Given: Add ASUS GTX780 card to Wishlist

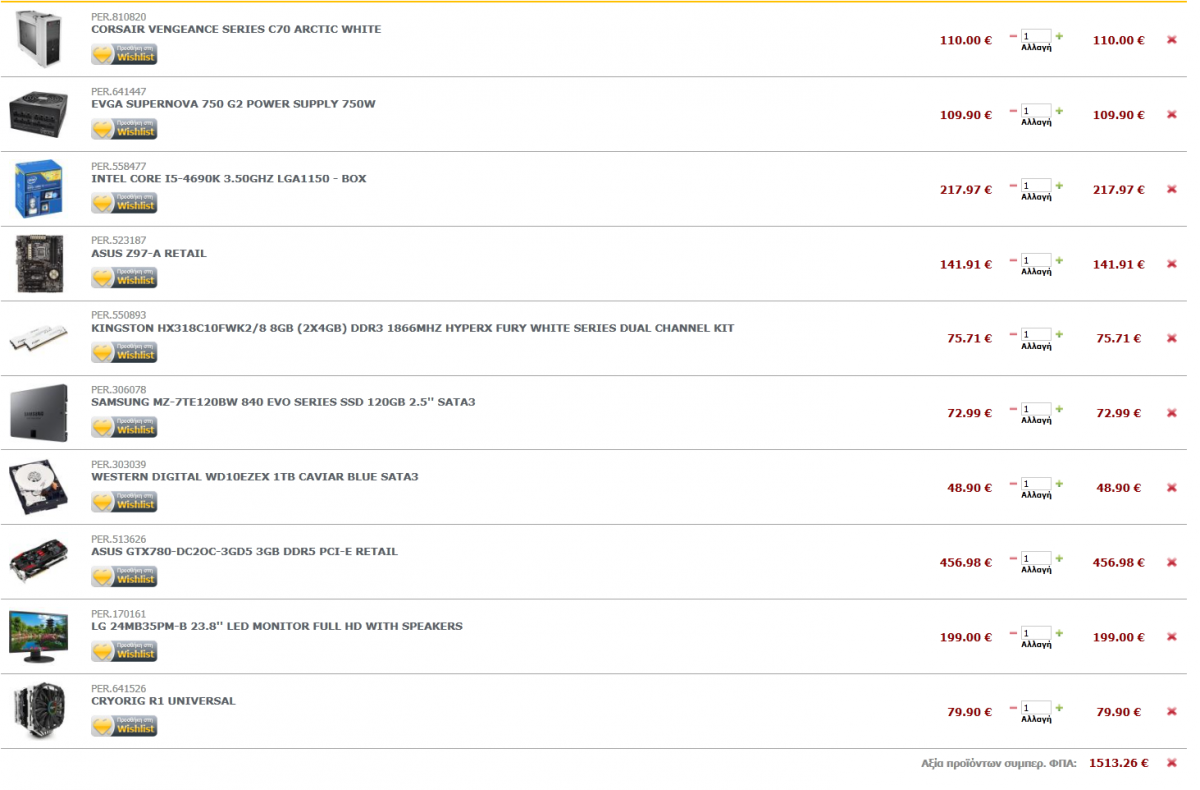Looking at the screenshot, I should coord(124,576).
